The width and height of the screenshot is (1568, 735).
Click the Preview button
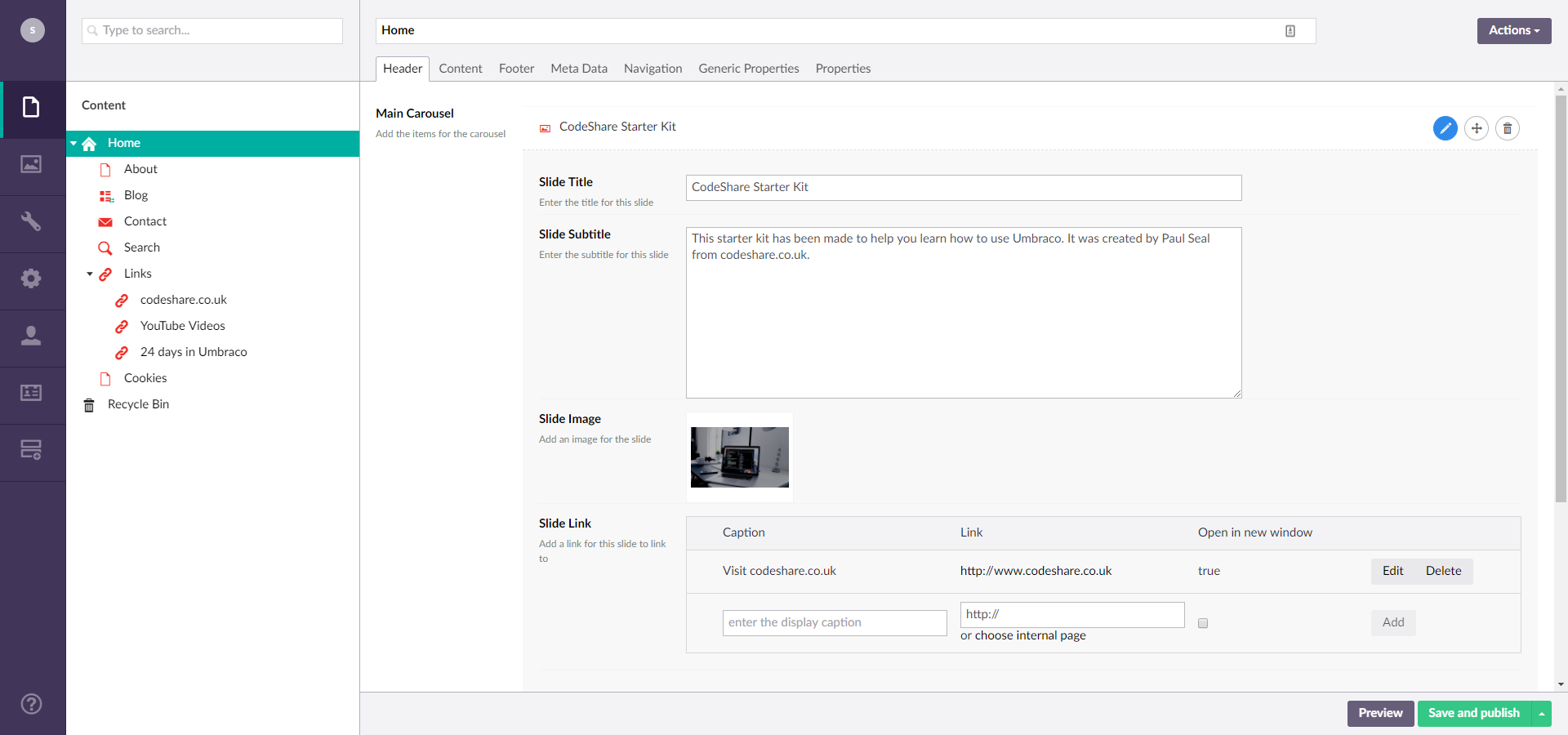(x=1381, y=714)
